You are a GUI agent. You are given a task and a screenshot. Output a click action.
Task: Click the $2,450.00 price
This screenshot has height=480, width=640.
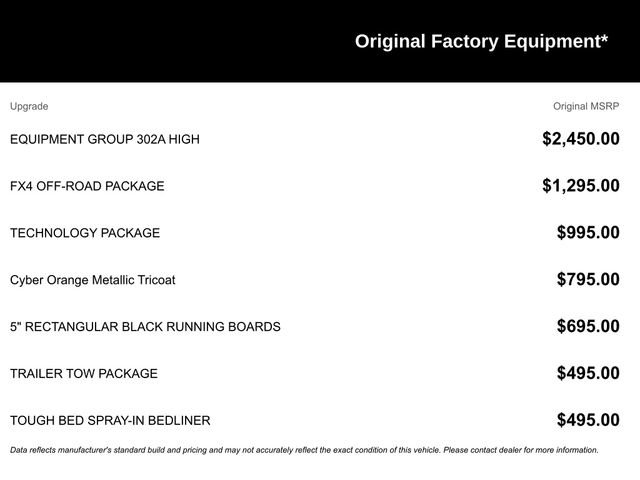click(x=580, y=139)
